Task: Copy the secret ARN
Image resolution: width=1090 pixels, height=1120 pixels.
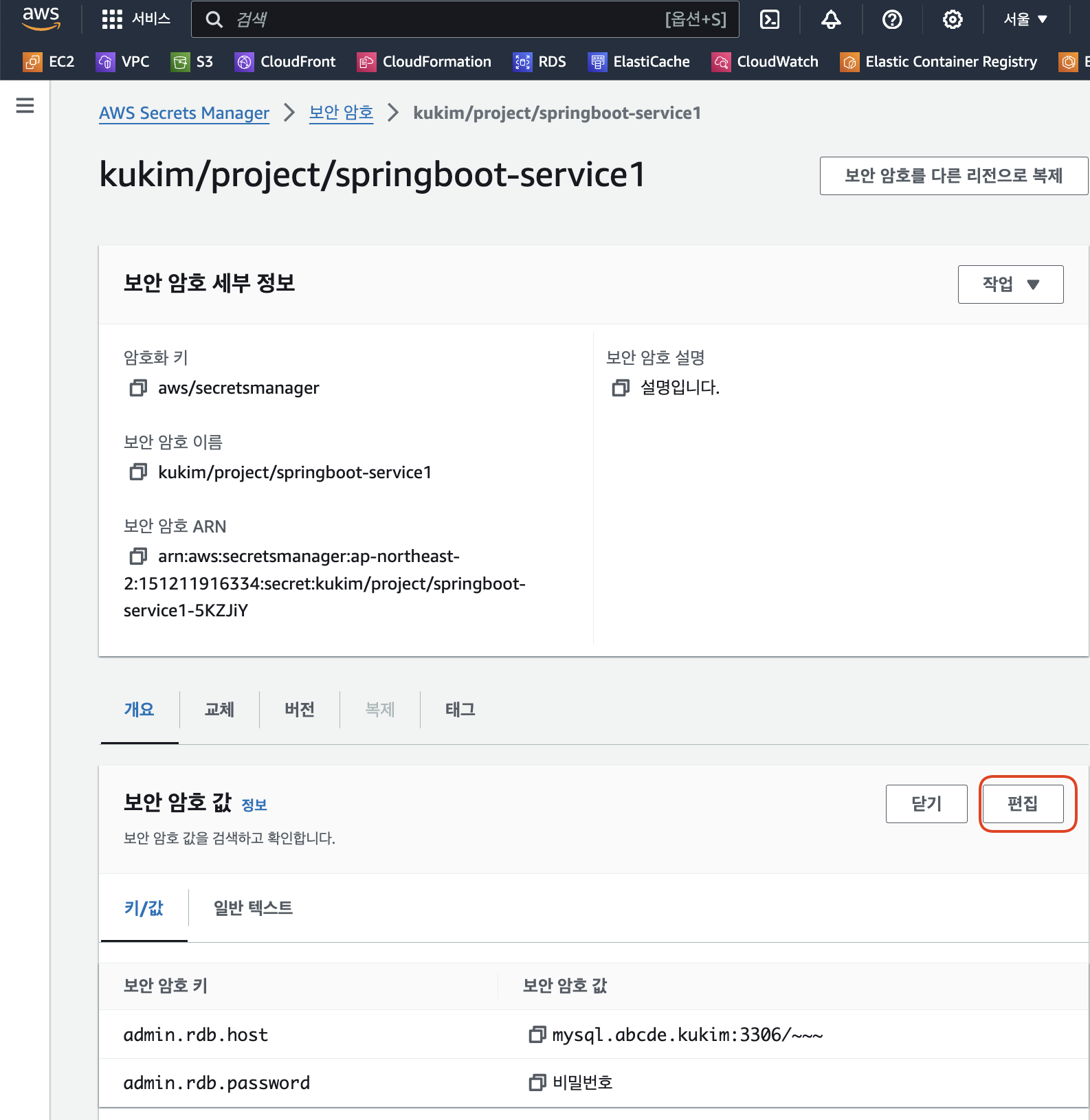Action: [x=138, y=556]
